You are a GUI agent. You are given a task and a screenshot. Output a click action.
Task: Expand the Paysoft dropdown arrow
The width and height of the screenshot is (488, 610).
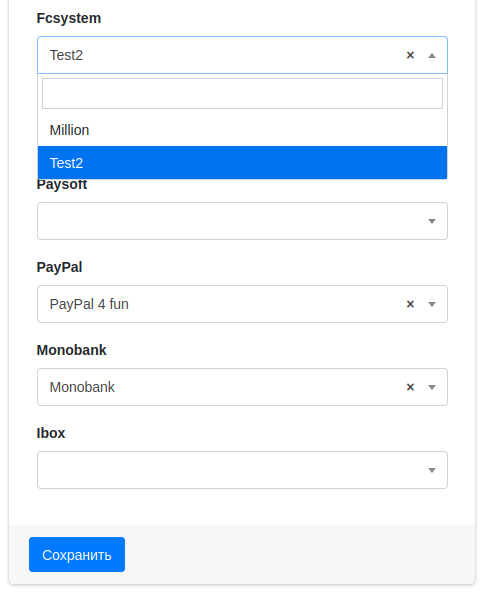[432, 221]
